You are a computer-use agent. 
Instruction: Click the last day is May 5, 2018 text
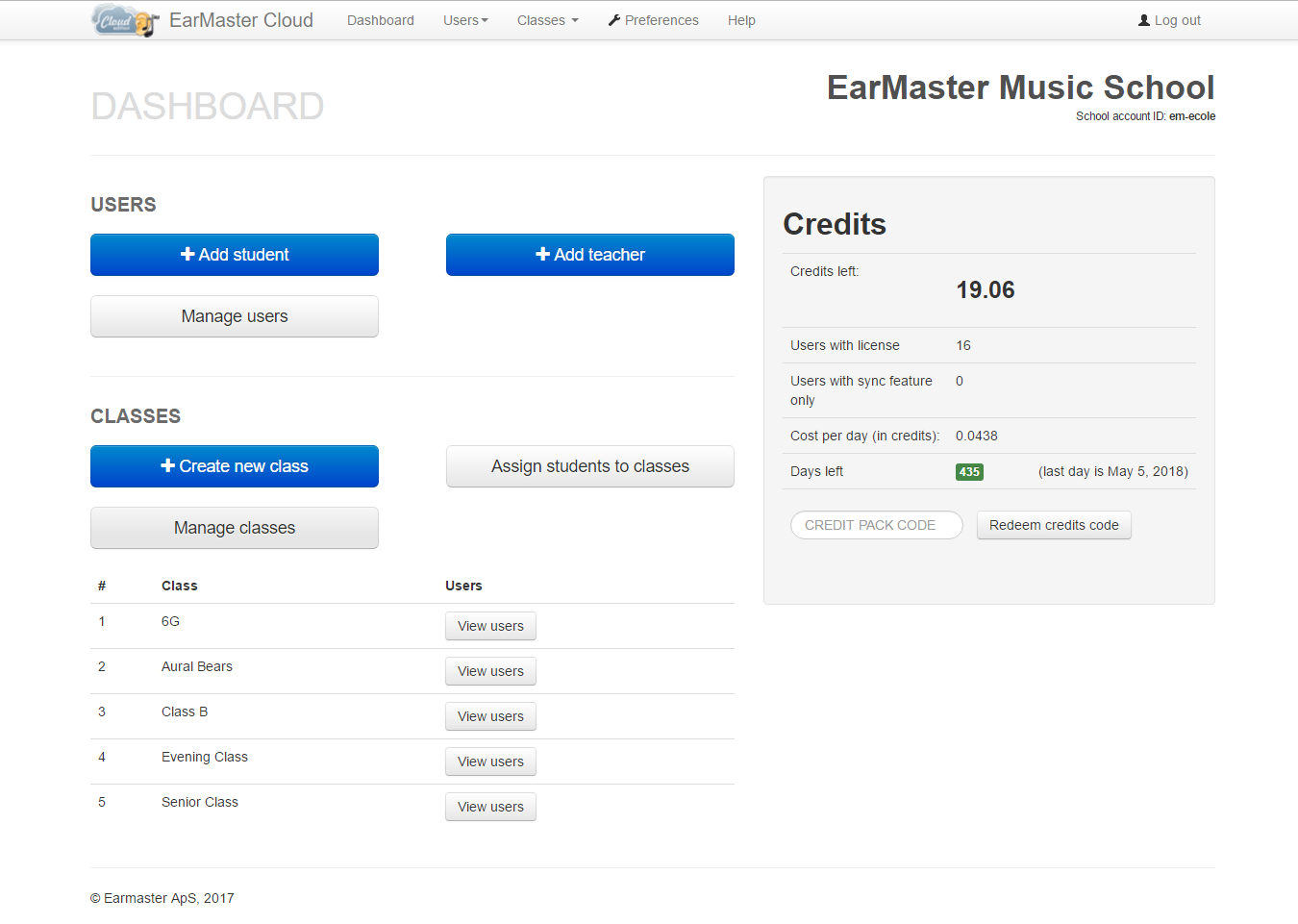point(1113,471)
